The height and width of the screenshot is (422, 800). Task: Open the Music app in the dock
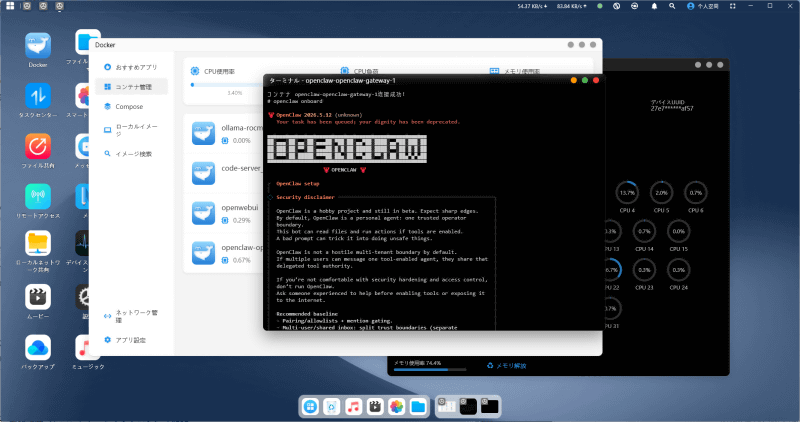(x=353, y=407)
